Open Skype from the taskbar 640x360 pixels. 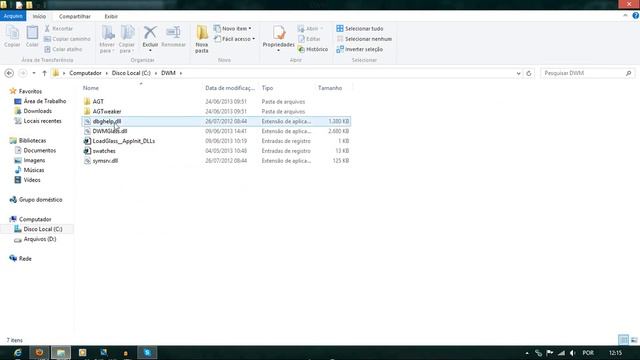[147, 353]
